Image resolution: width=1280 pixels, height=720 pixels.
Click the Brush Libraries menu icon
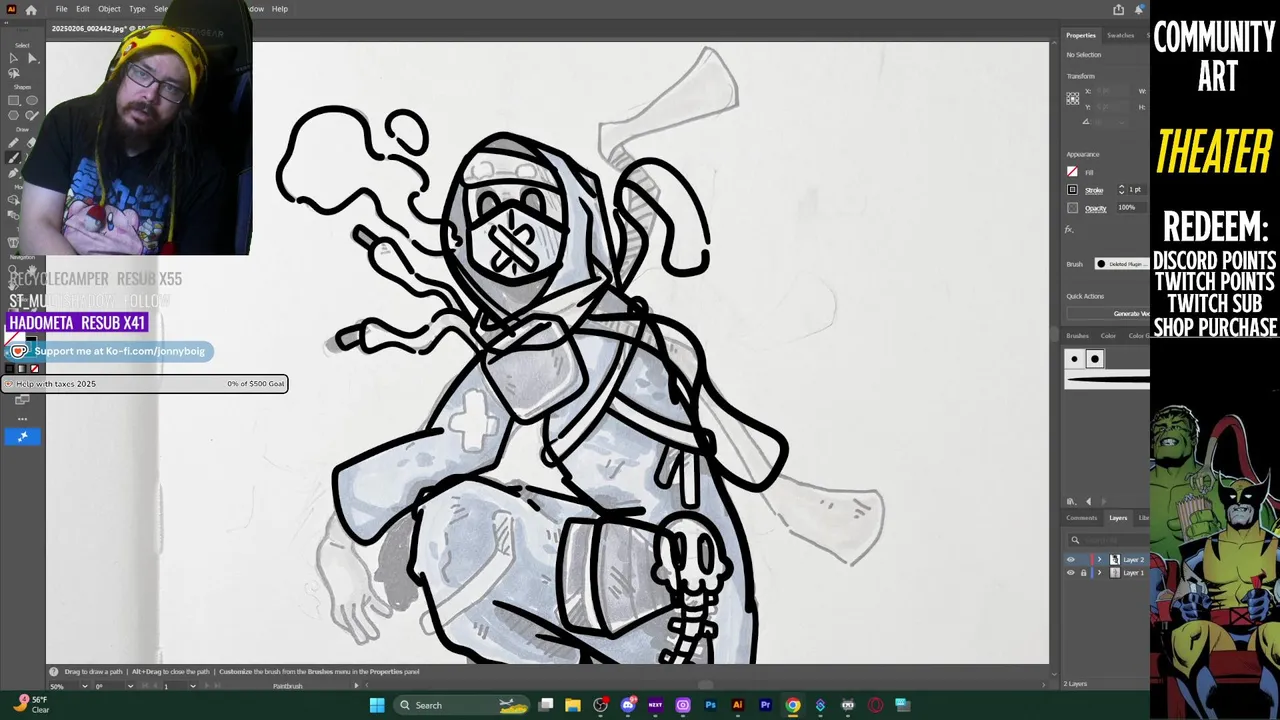tap(1072, 501)
